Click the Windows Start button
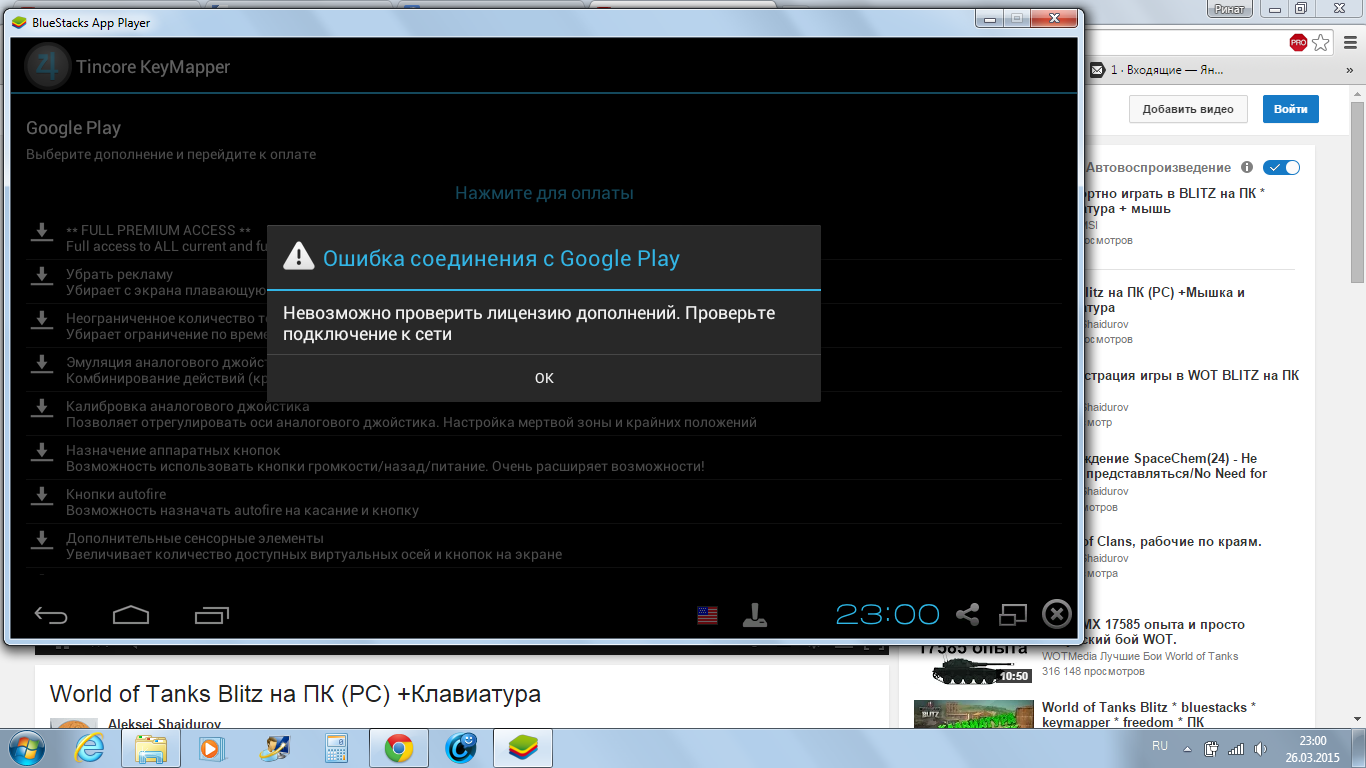This screenshot has height=768, width=1366. 27,748
